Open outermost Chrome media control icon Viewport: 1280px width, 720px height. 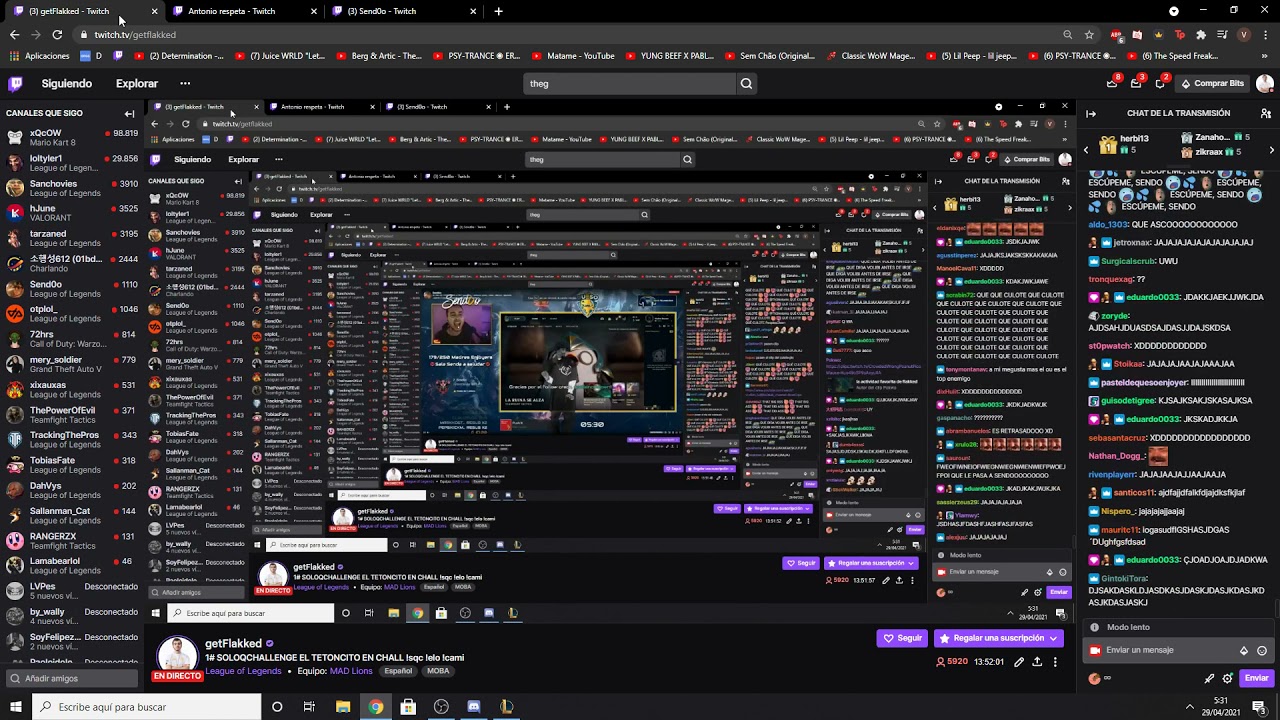click(x=1222, y=34)
